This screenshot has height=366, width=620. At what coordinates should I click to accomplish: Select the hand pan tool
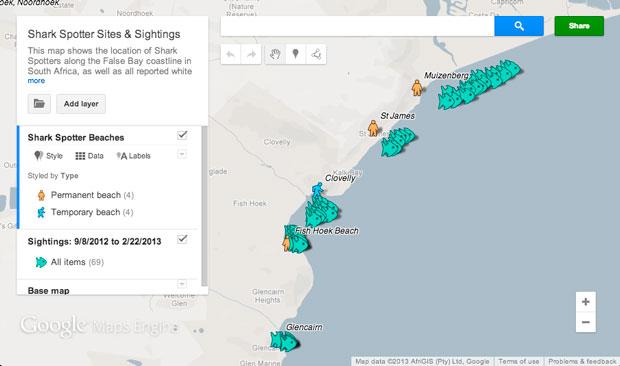point(275,54)
